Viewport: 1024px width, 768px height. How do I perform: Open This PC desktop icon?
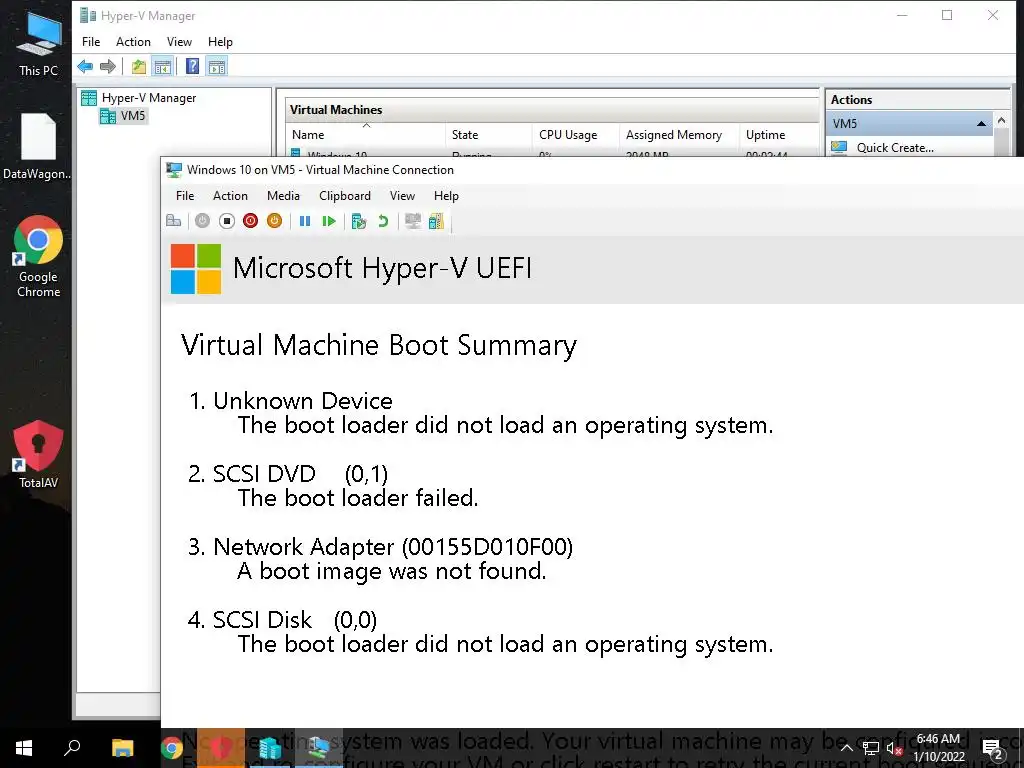(x=38, y=44)
